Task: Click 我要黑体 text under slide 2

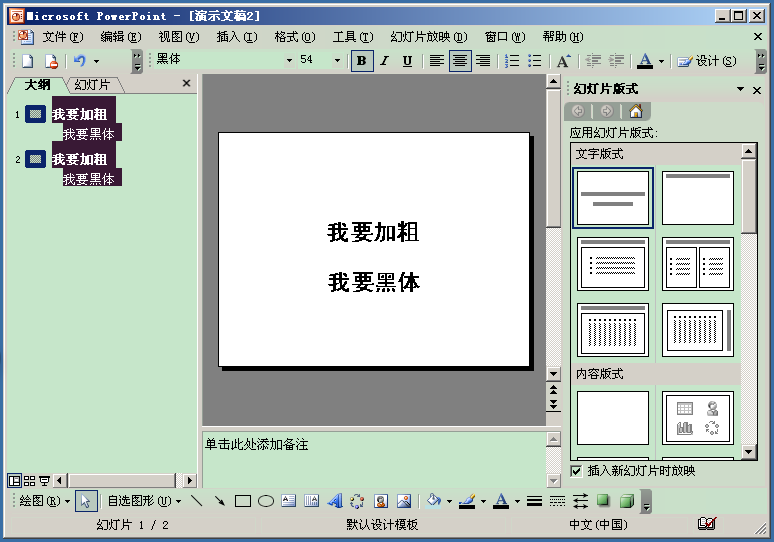Action: coord(89,179)
